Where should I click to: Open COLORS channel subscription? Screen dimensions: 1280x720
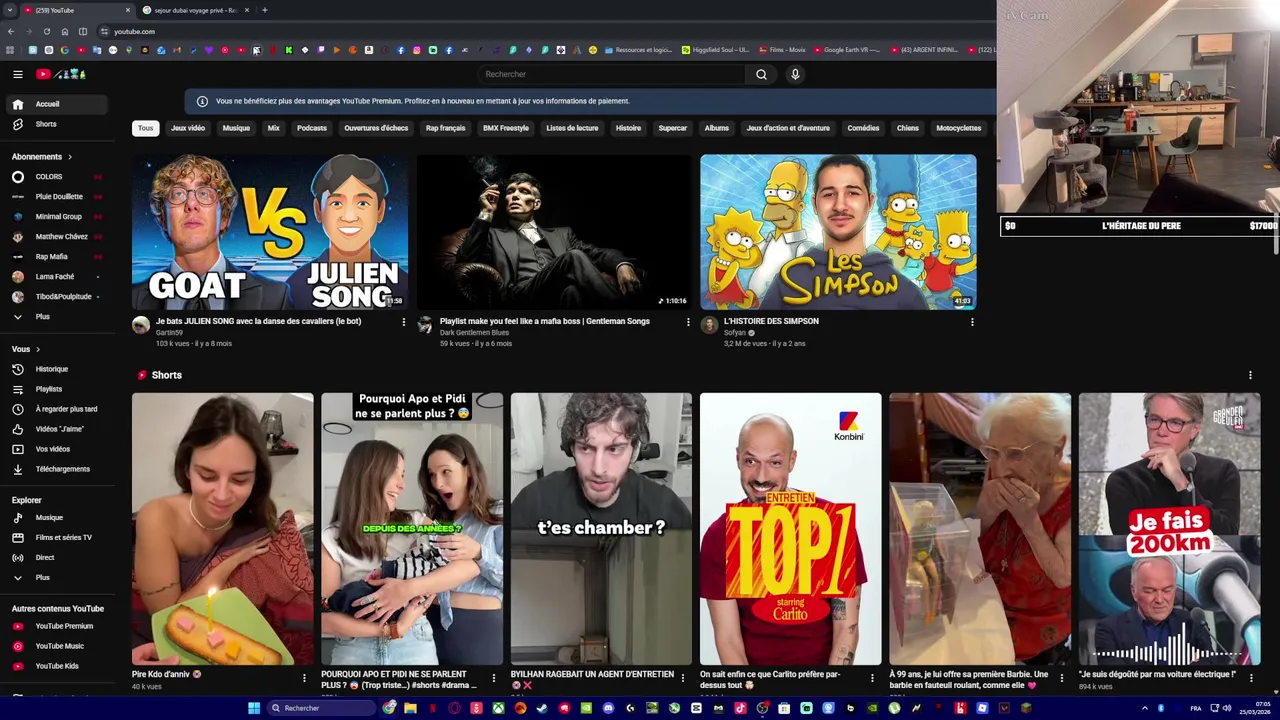(57, 177)
